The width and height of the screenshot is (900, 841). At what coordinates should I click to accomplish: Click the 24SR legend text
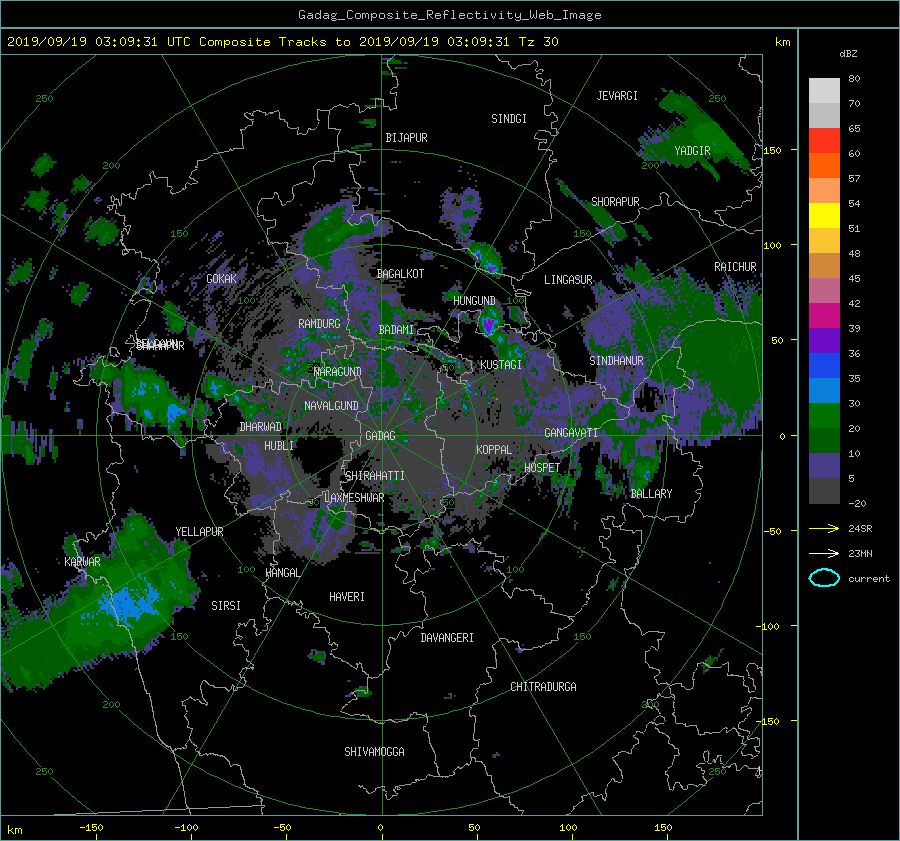coord(860,529)
